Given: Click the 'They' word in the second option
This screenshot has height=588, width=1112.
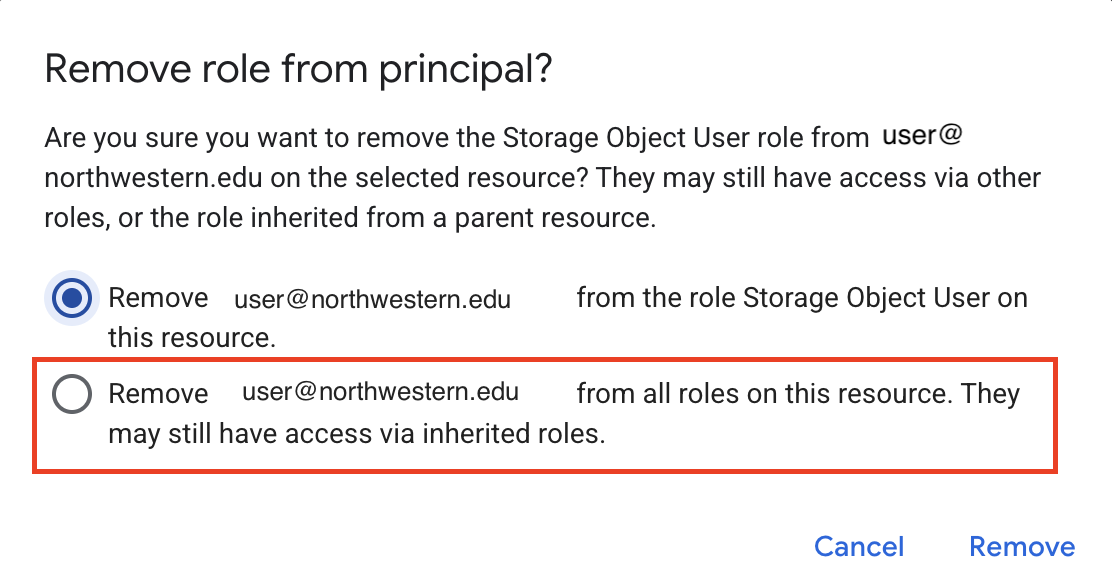Looking at the screenshot, I should [x=989, y=394].
